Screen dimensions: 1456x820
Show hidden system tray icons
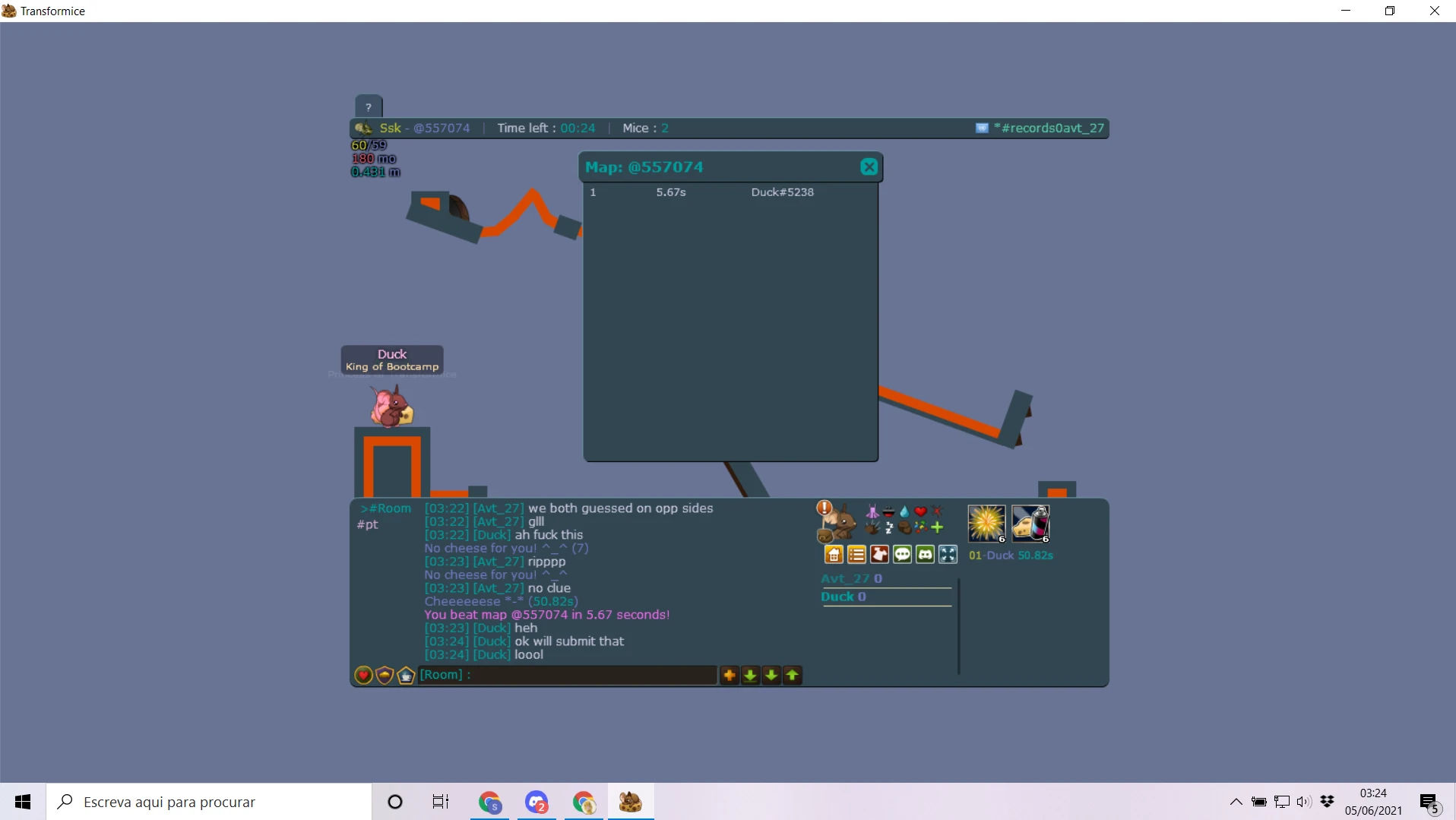(1236, 802)
